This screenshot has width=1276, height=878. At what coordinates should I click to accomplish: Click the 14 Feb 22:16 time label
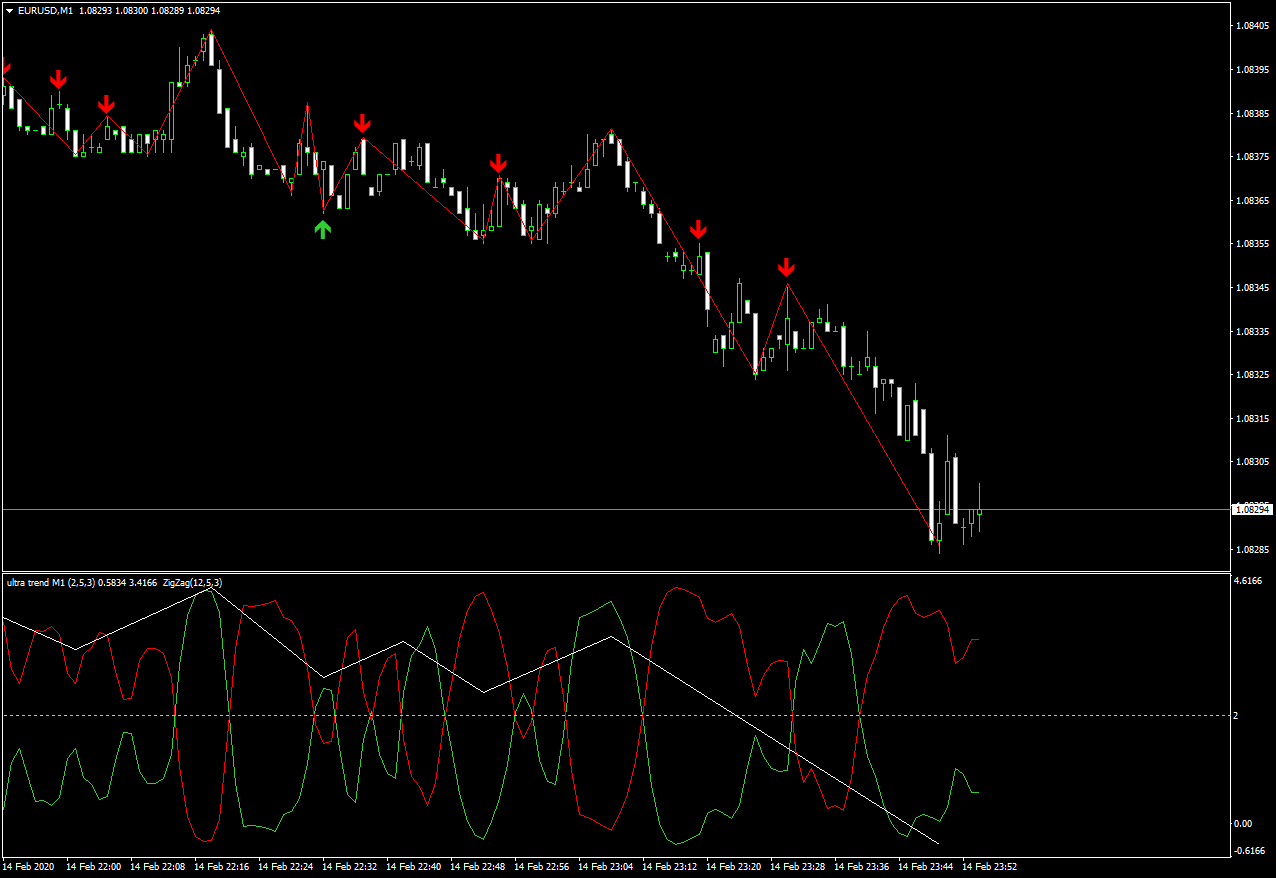(x=221, y=867)
